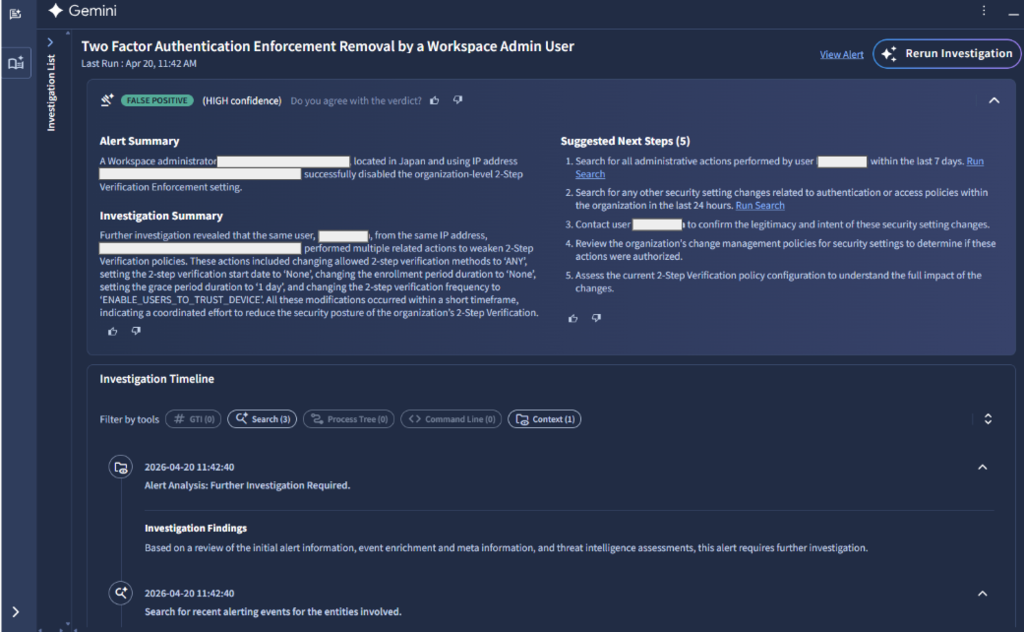Click the Suggested Next Steps (5) heading
Viewport: 1024px width, 632px height.
coord(625,141)
